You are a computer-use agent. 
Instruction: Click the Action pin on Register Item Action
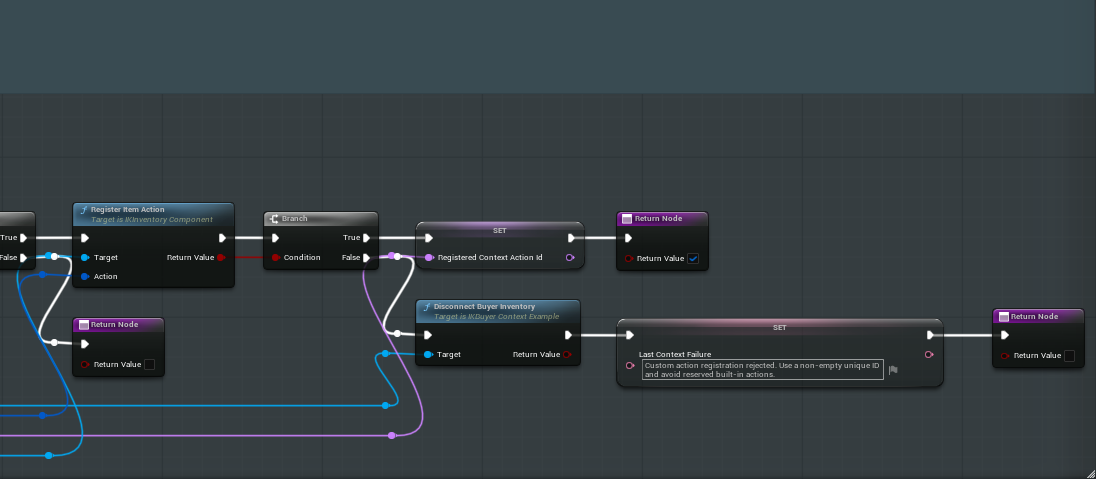(x=85, y=276)
